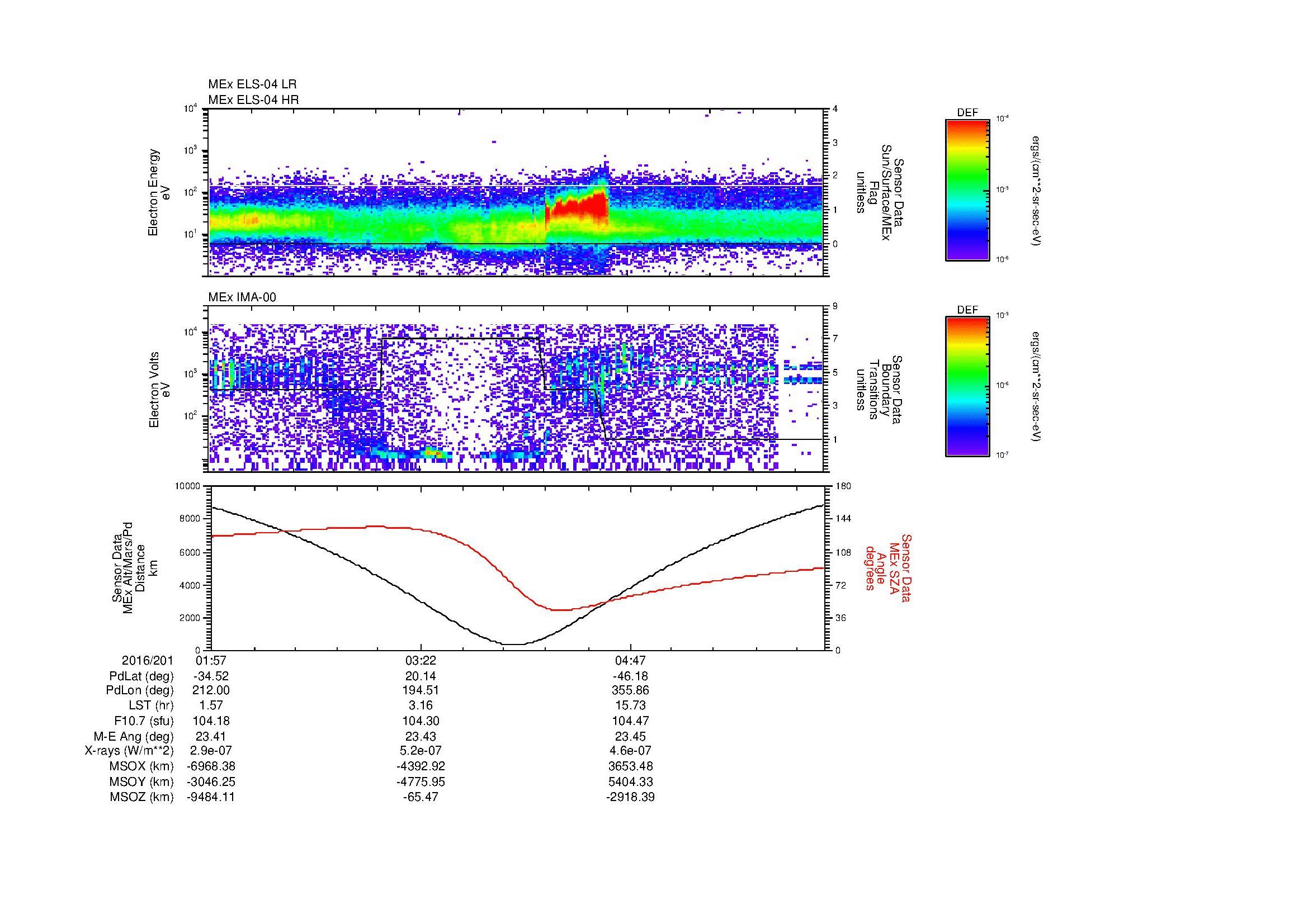Click the LST value '1.57'
This screenshot has width=1308, height=924.
[x=211, y=705]
